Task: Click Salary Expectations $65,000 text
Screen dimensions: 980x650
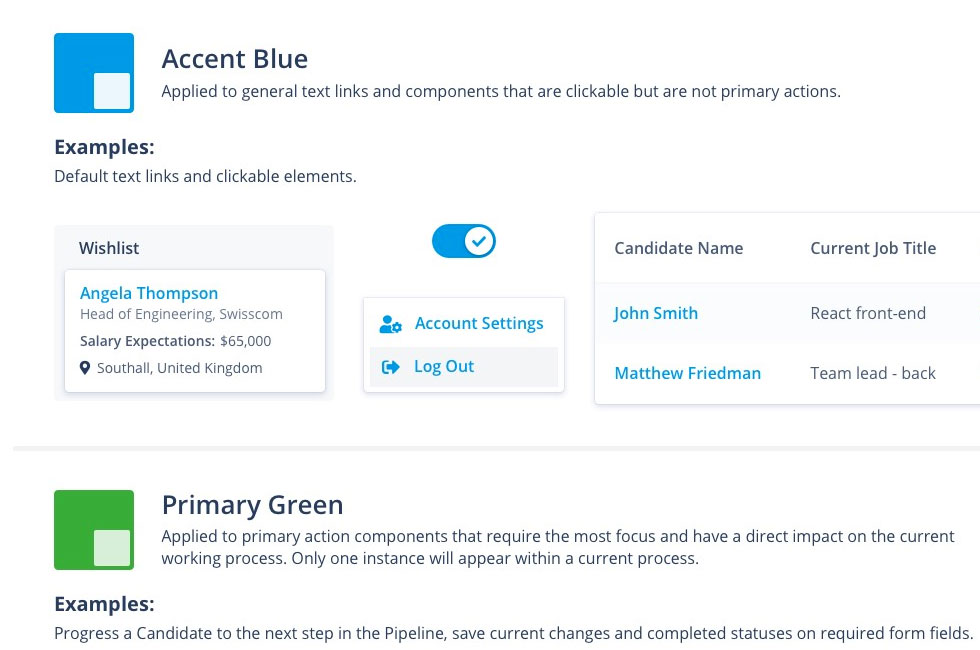Action: coord(176,341)
